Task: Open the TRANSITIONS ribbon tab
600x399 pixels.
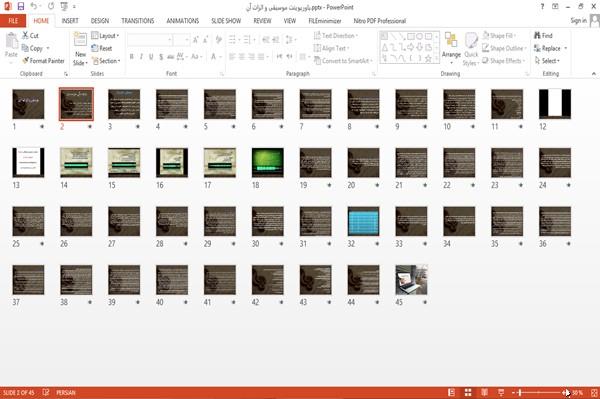Action: click(x=138, y=21)
